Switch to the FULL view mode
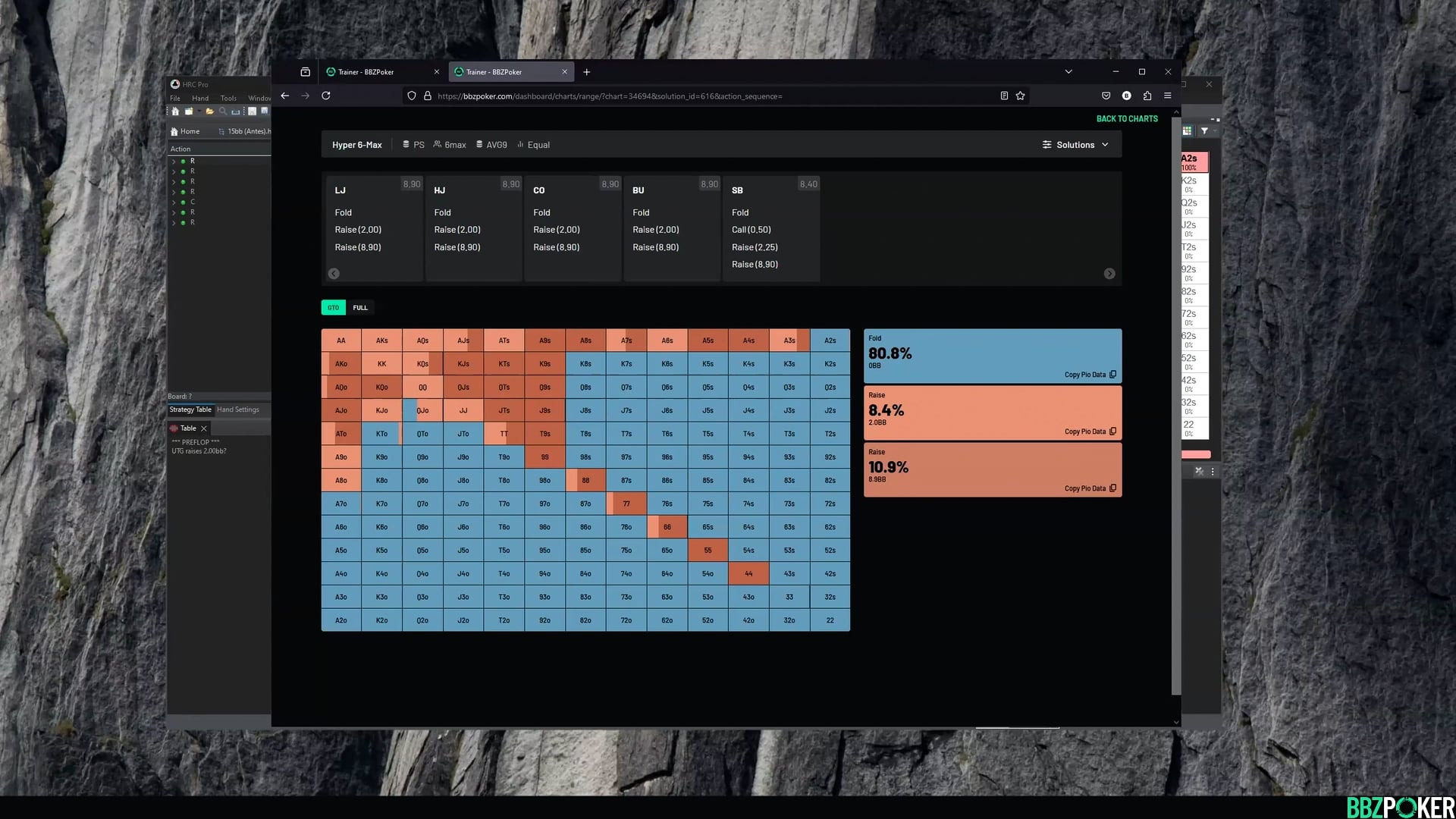This screenshot has width=1456, height=819. [x=360, y=307]
